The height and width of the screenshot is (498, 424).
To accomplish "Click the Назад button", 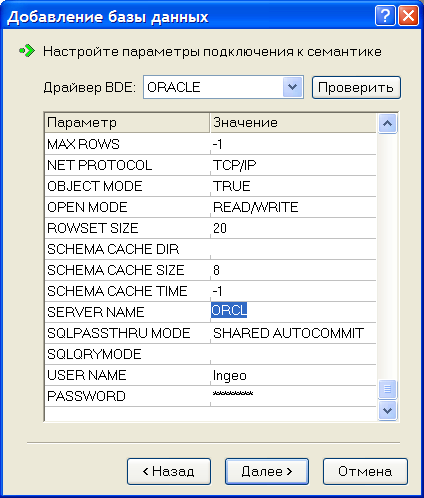I will [x=169, y=471].
